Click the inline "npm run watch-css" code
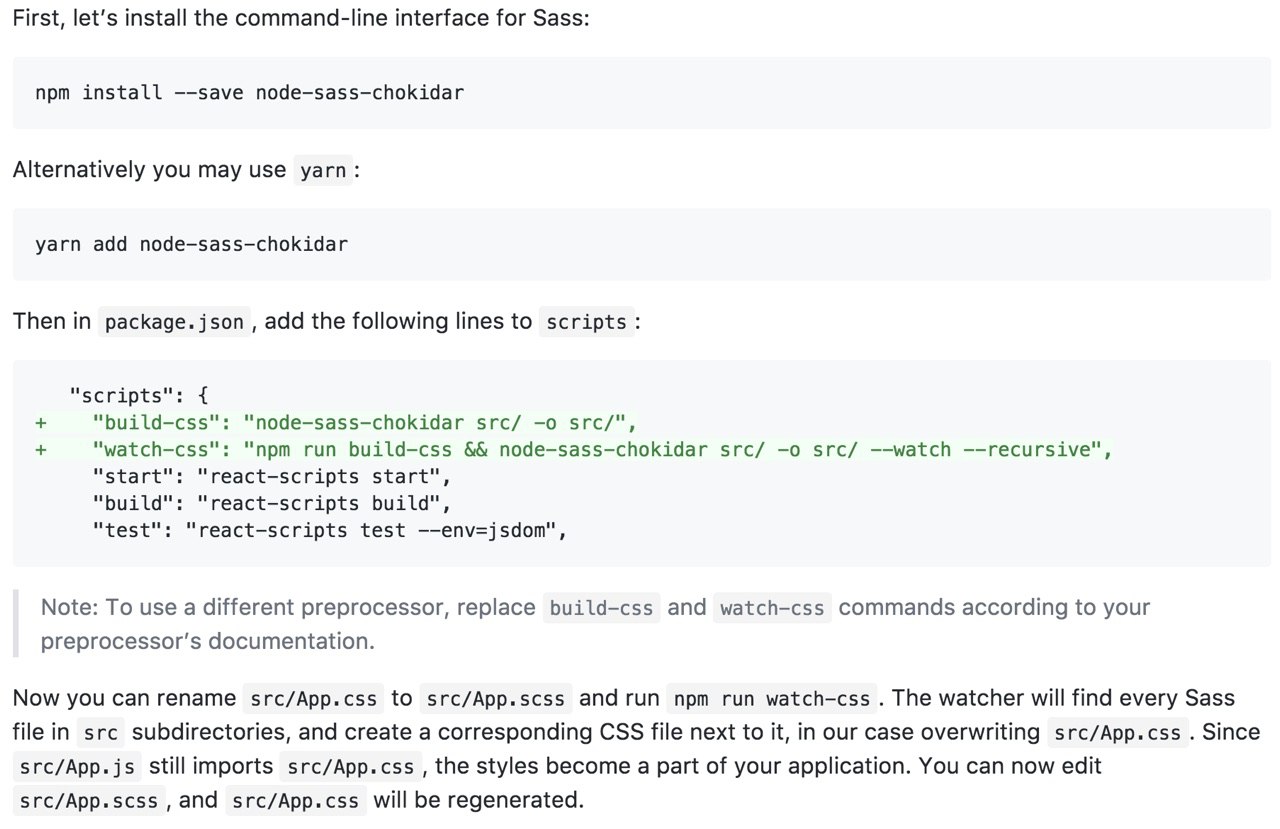 773,699
